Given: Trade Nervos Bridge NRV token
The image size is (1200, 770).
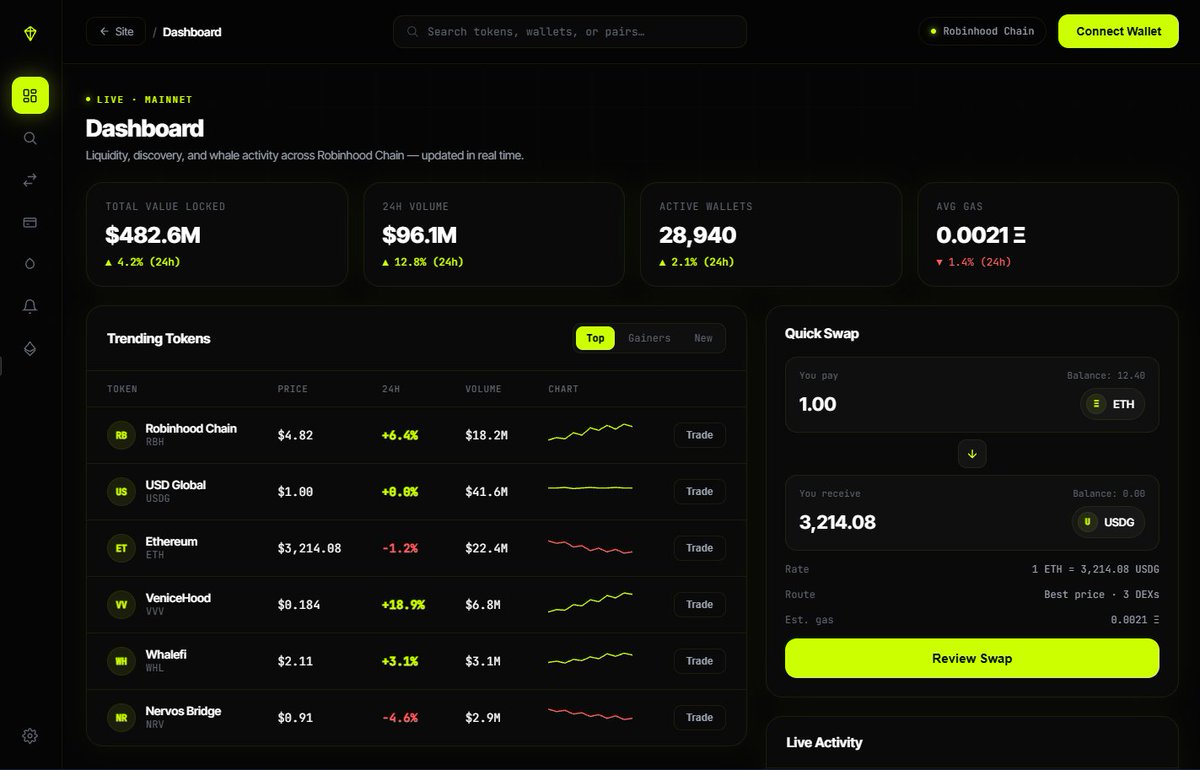Looking at the screenshot, I should pyautogui.click(x=700, y=717).
